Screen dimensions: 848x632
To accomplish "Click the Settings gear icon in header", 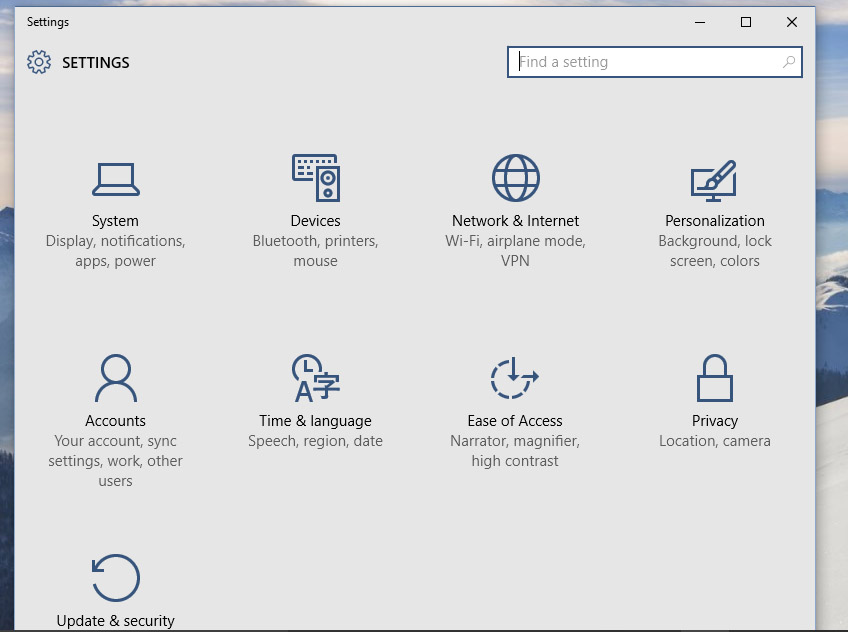I will [39, 62].
